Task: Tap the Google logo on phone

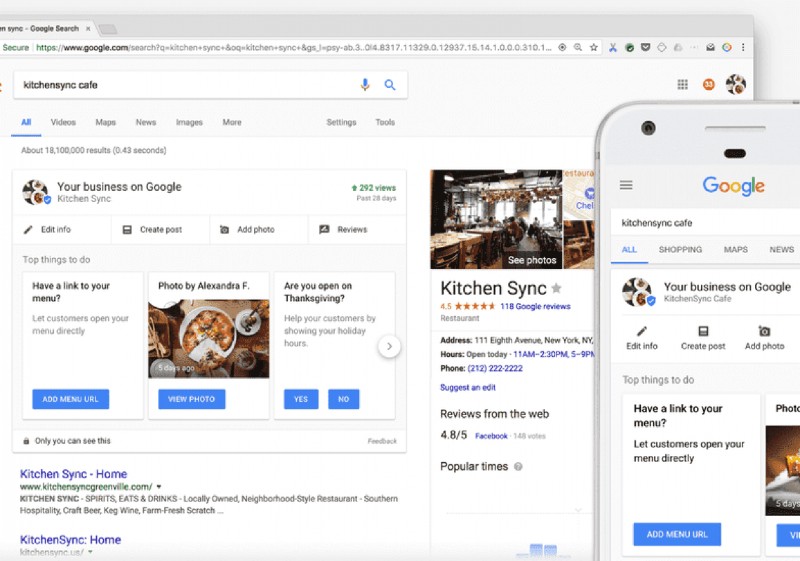Action: click(734, 186)
